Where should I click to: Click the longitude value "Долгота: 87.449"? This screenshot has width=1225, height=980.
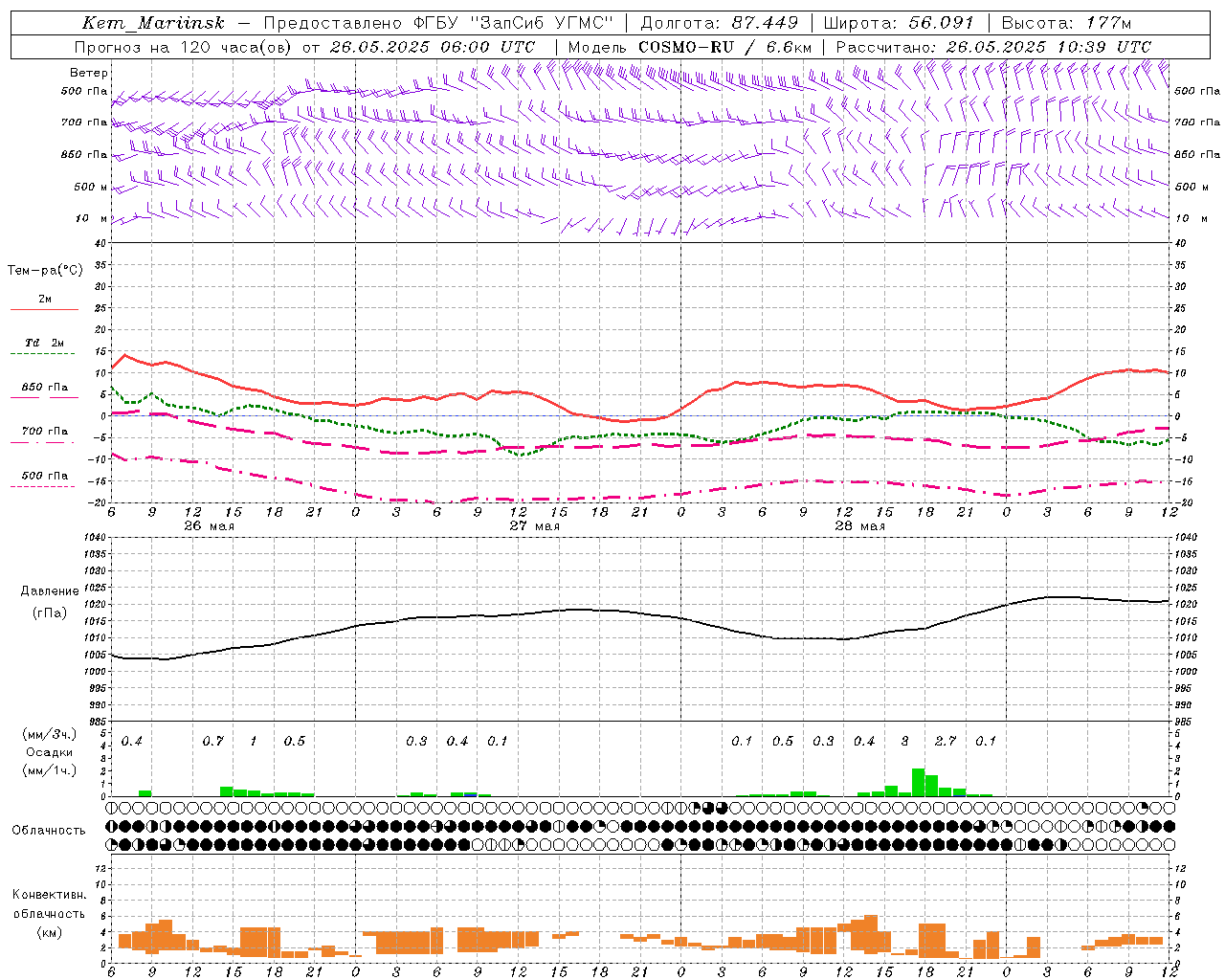[x=720, y=23]
